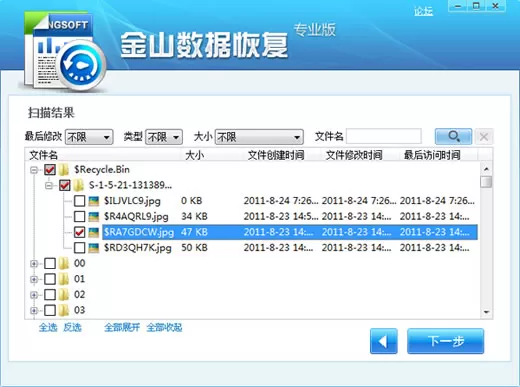Viewport: 520px width, 387px height.
Task: Collapse the $Recycle.Bin tree node
Action: [x=34, y=170]
